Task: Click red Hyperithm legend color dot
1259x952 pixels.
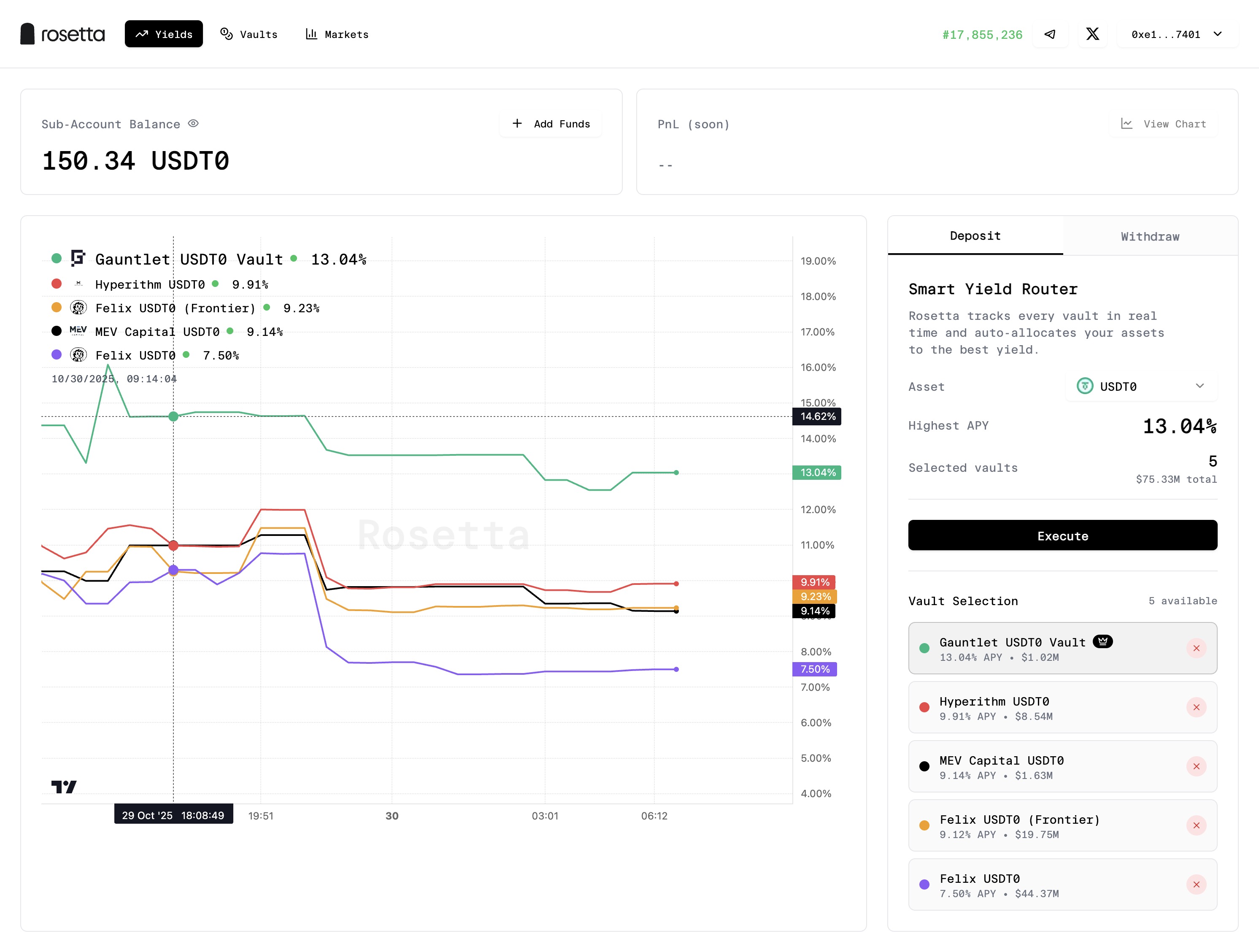Action: pos(57,284)
